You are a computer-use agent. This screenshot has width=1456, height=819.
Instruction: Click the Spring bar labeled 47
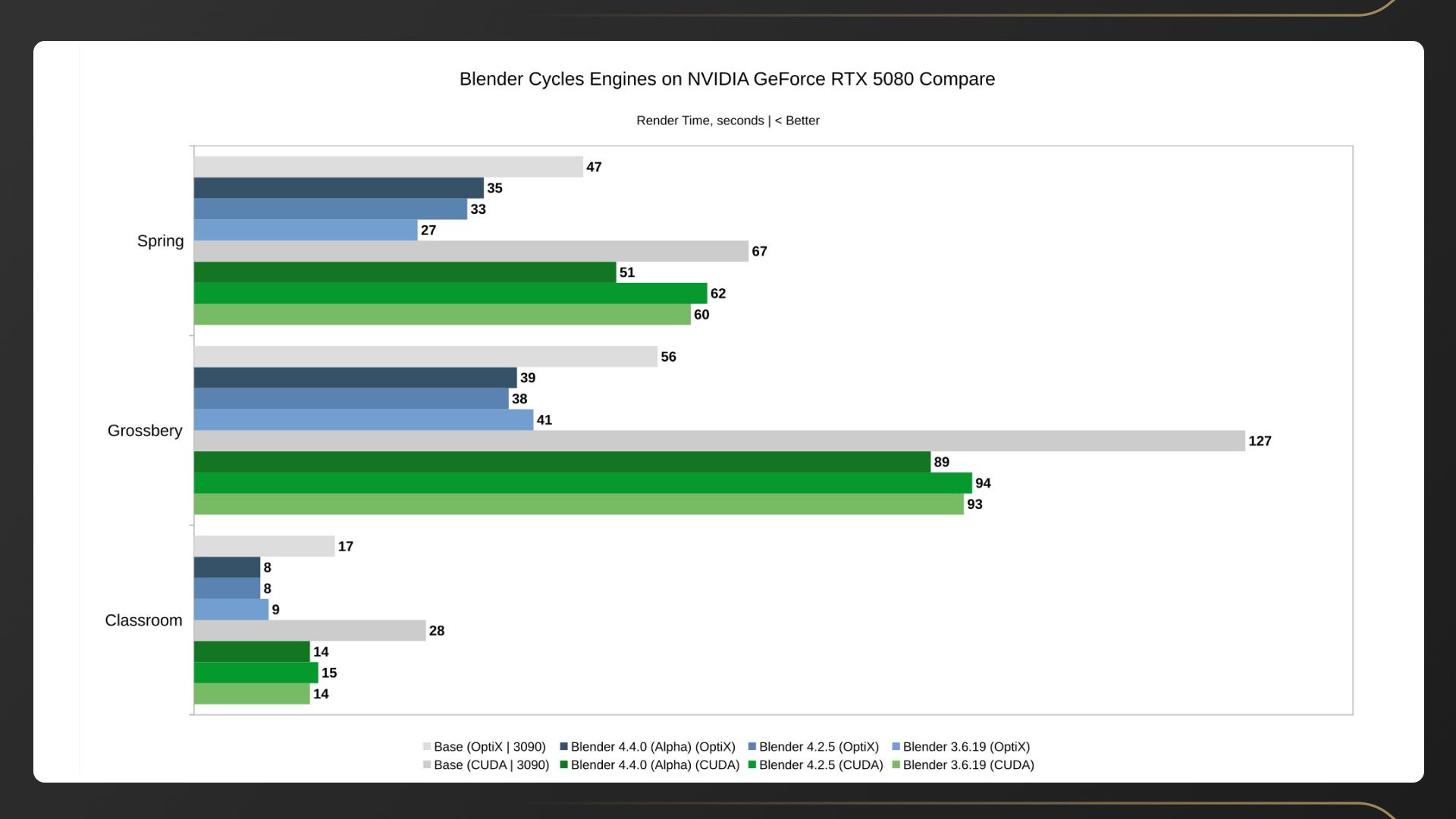388,167
